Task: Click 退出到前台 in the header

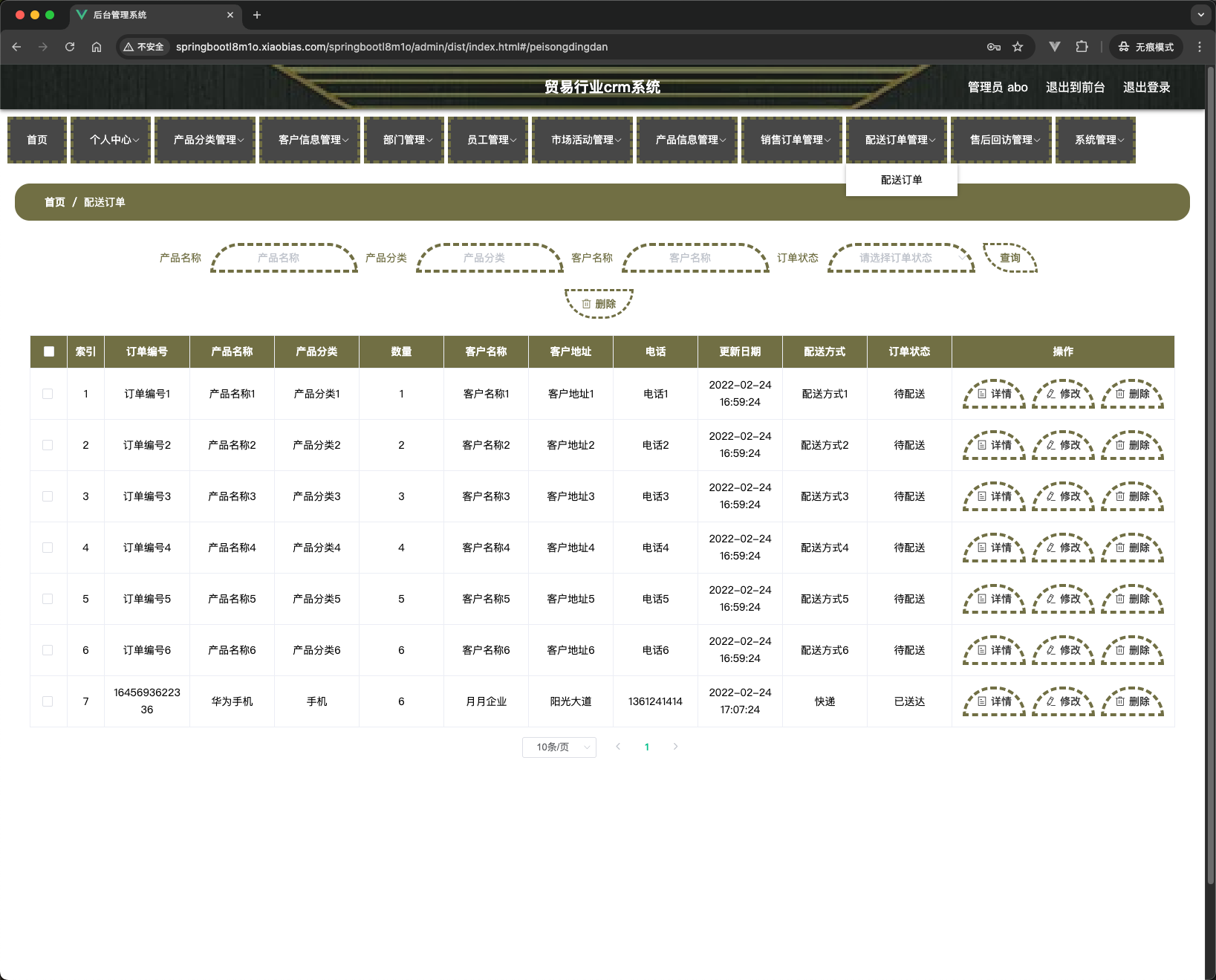Action: coord(1075,87)
